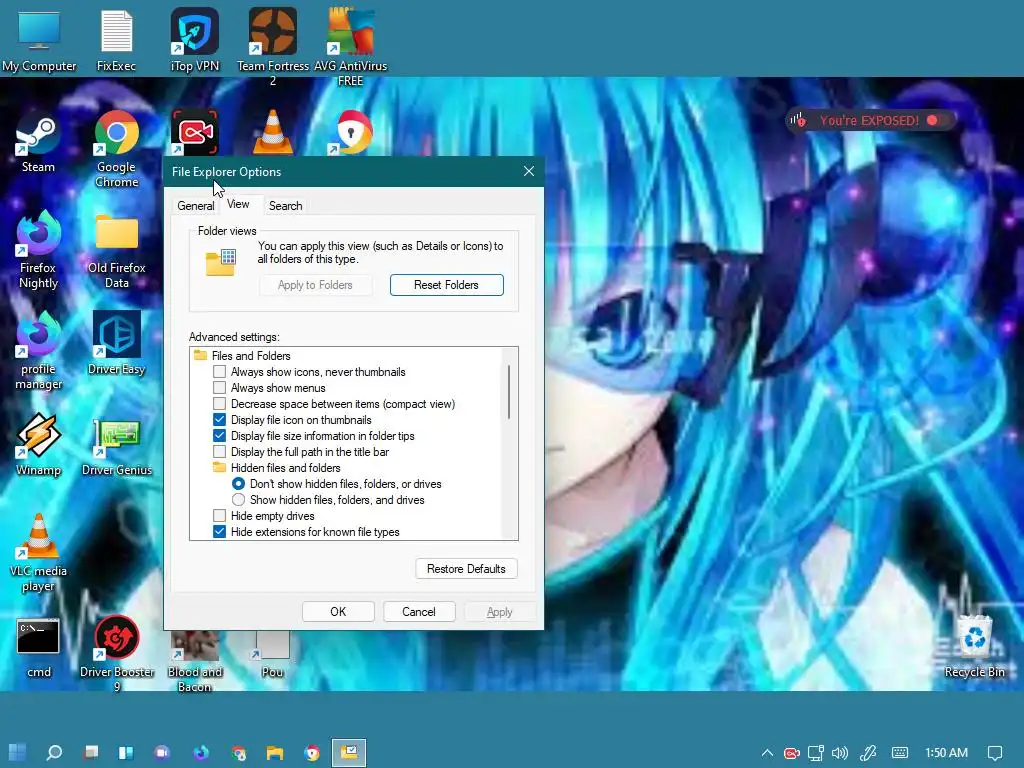Launch the Driver Booster 9 shortcut
The height and width of the screenshot is (768, 1024).
(x=117, y=654)
